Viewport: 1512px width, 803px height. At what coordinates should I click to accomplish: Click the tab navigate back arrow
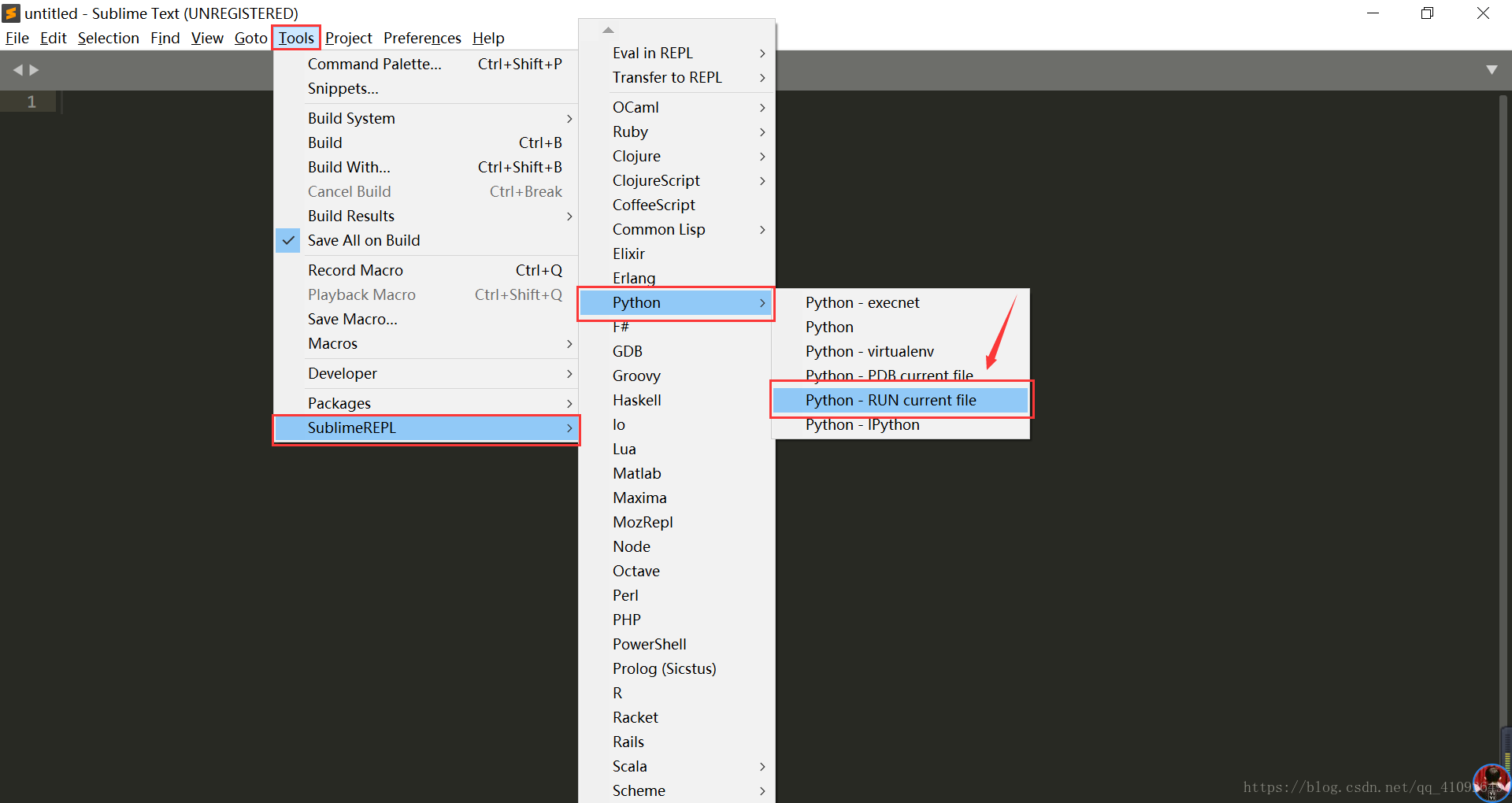[x=17, y=70]
